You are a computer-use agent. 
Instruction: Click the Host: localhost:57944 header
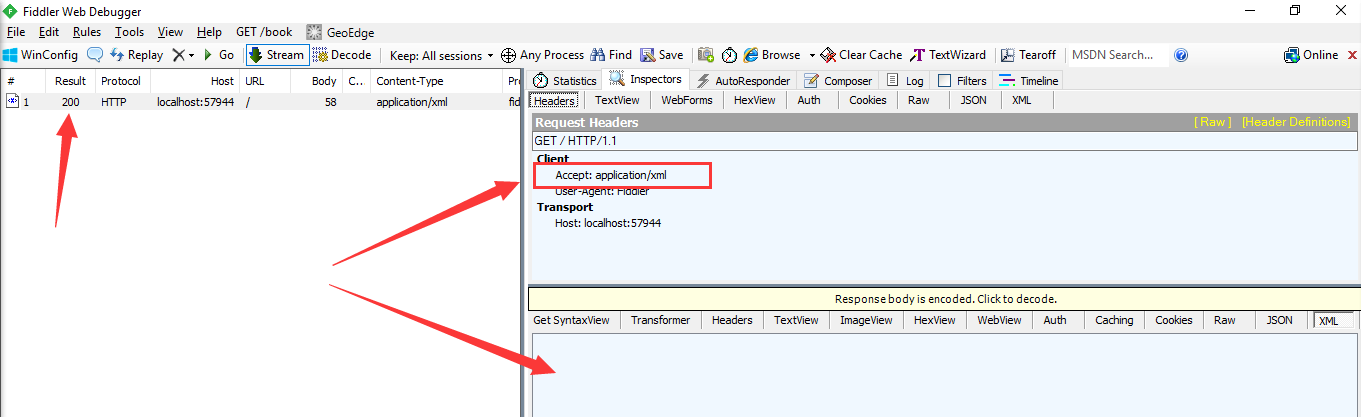[x=608, y=223]
